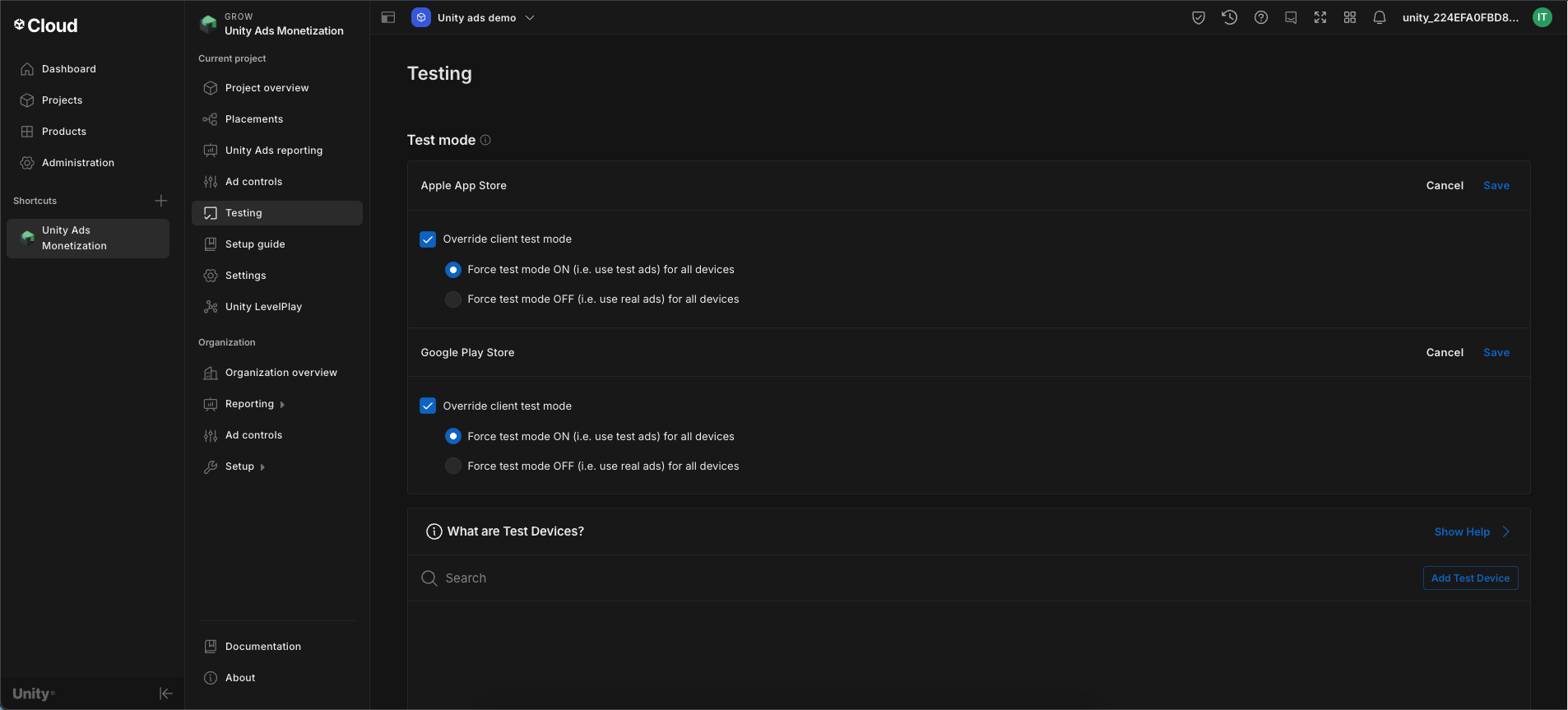The width and height of the screenshot is (1568, 710).
Task: Open the history clock icon
Action: click(x=1230, y=17)
